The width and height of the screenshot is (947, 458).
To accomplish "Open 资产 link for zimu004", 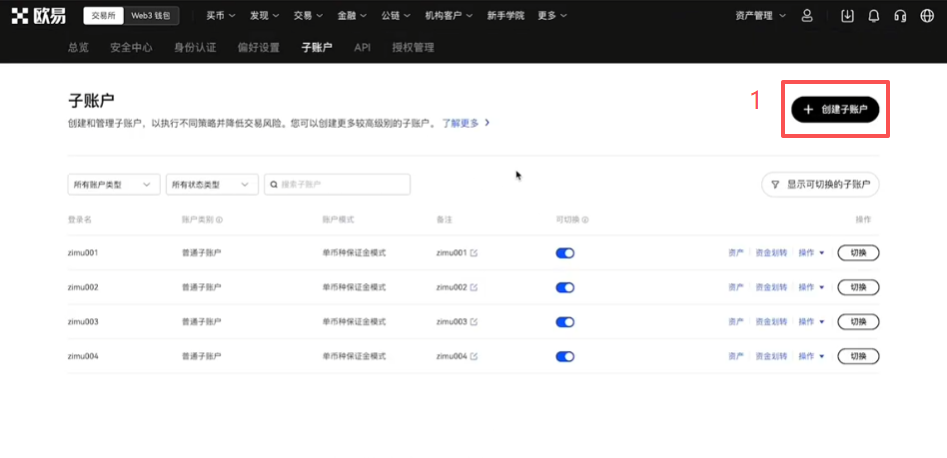I will (736, 356).
